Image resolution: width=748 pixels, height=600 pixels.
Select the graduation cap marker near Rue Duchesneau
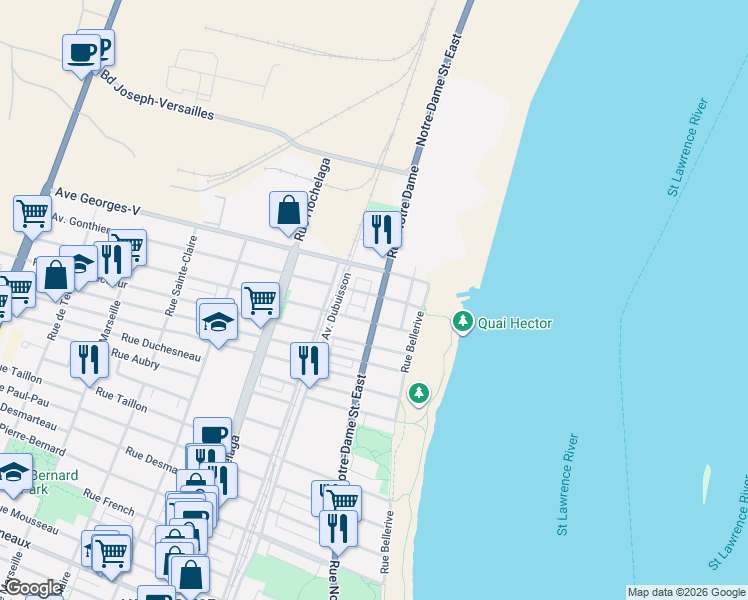point(218,325)
